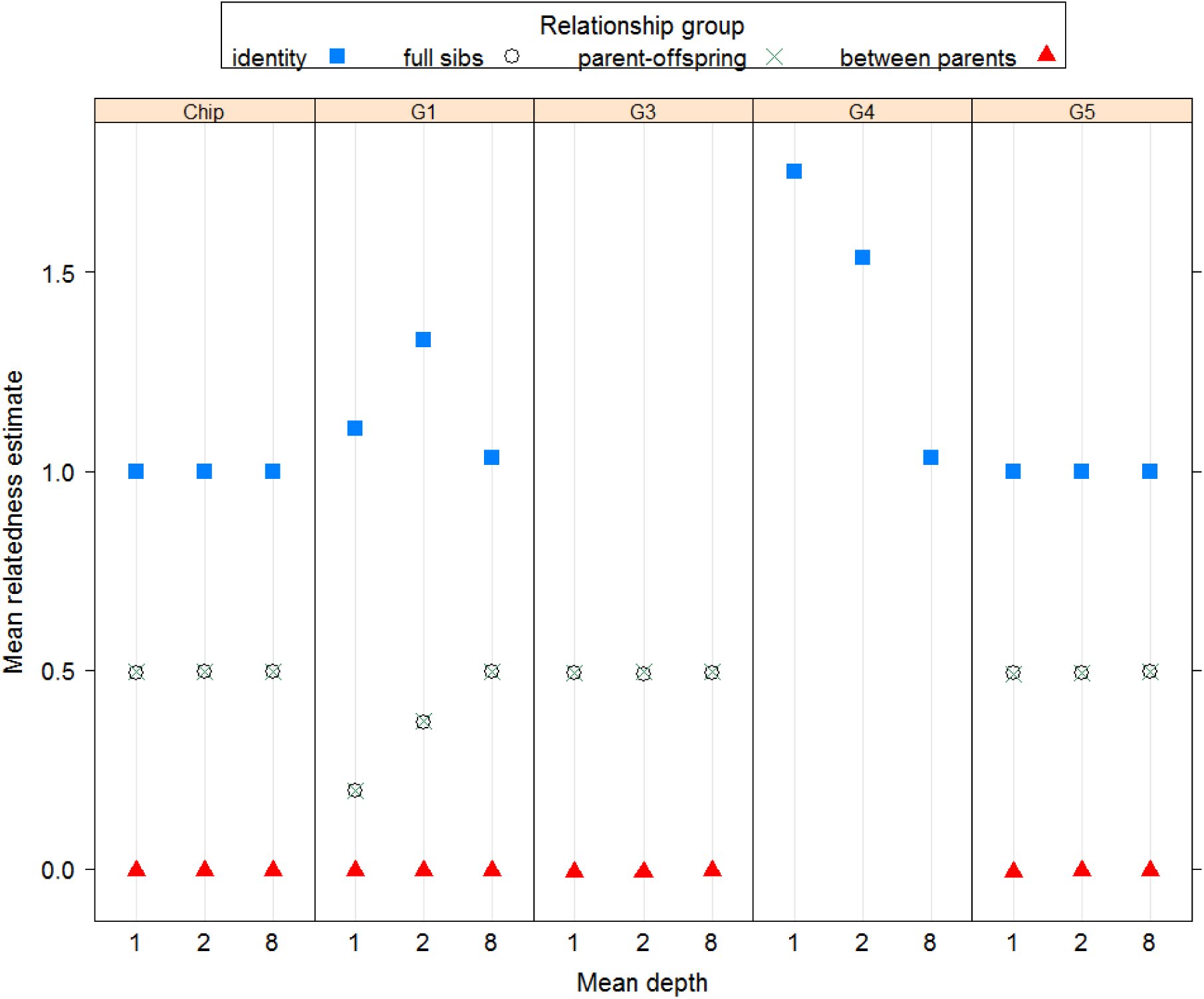Click the 'Relationship group' legend title

pos(642,26)
